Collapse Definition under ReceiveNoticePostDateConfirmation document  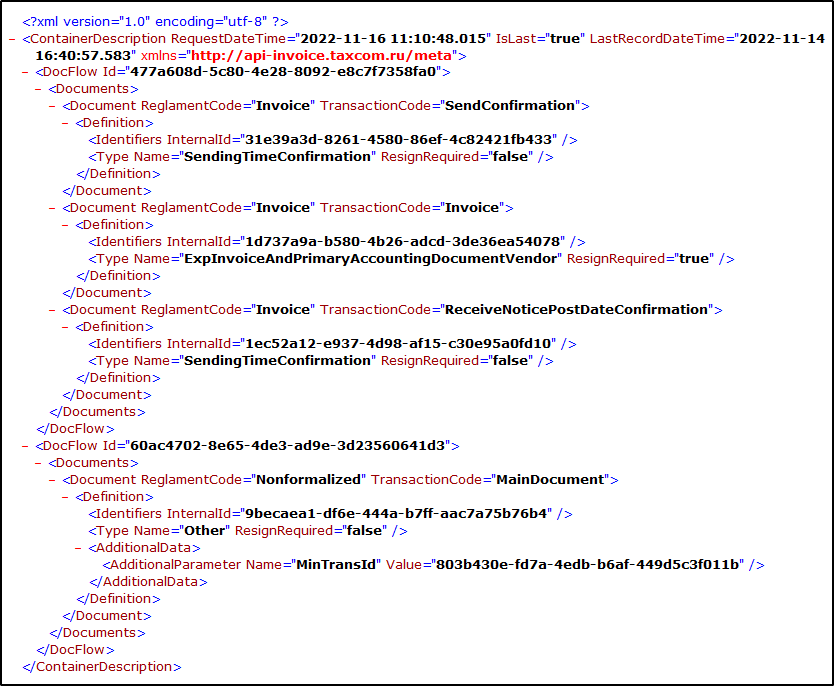click(x=65, y=327)
